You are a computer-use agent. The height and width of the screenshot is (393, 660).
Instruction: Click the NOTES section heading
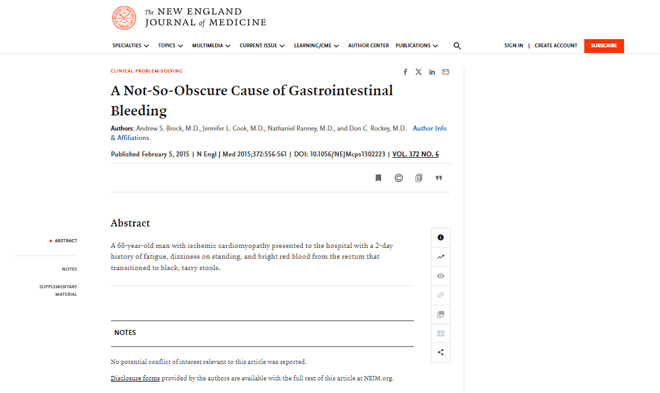pos(125,332)
